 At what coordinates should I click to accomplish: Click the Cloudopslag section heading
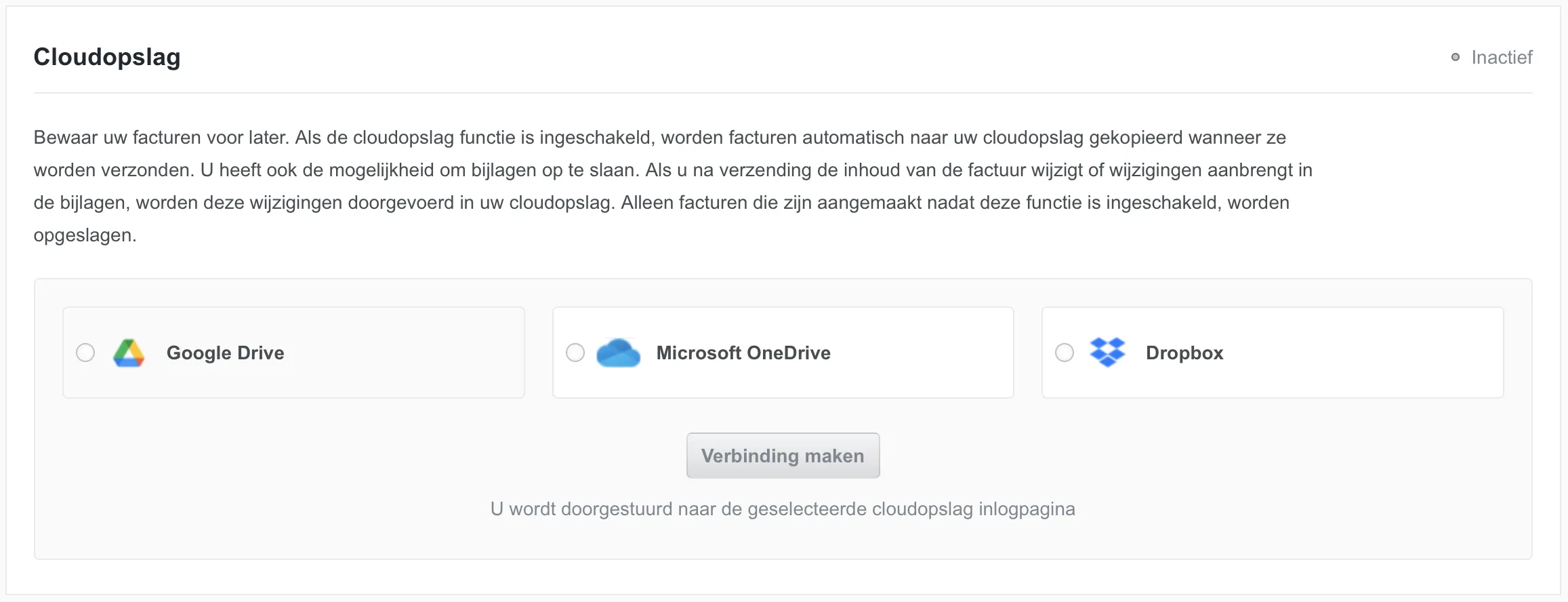coord(107,57)
